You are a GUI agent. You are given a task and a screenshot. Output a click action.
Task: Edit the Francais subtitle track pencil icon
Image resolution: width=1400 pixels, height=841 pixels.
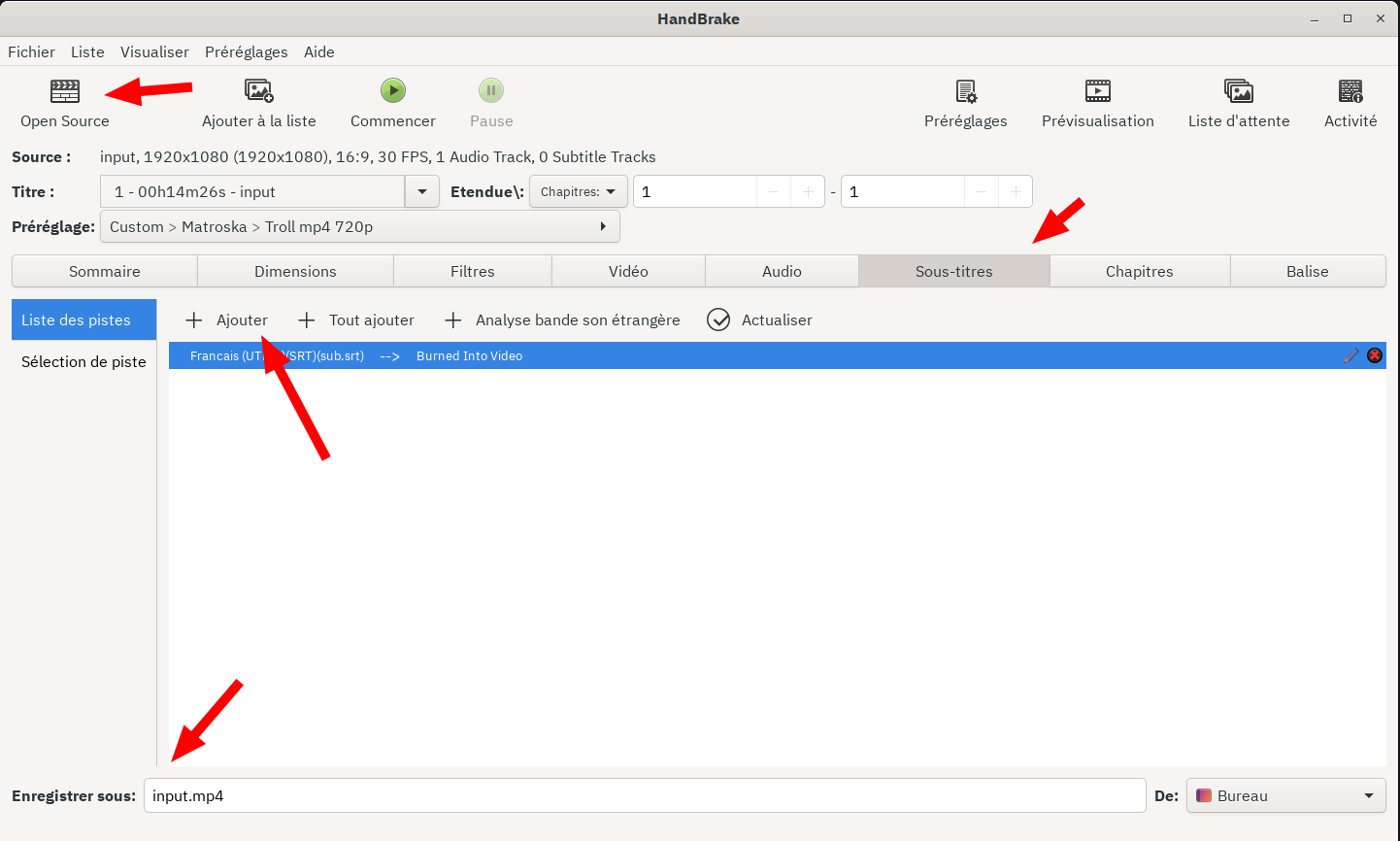point(1350,355)
